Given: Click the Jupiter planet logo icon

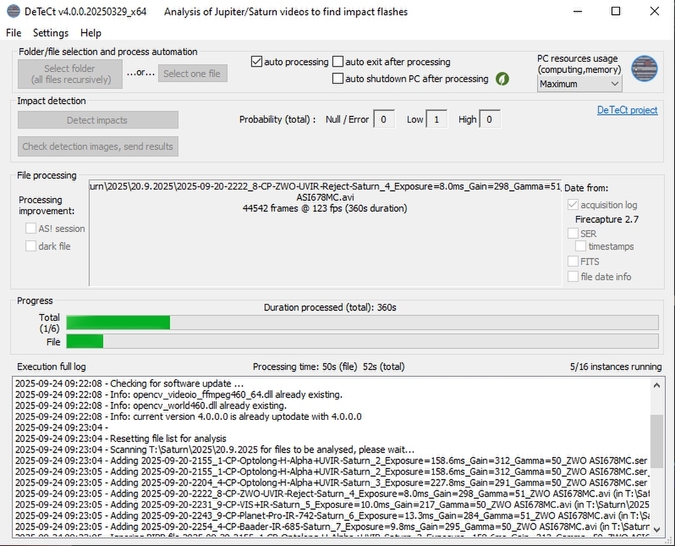Looking at the screenshot, I should coord(645,69).
